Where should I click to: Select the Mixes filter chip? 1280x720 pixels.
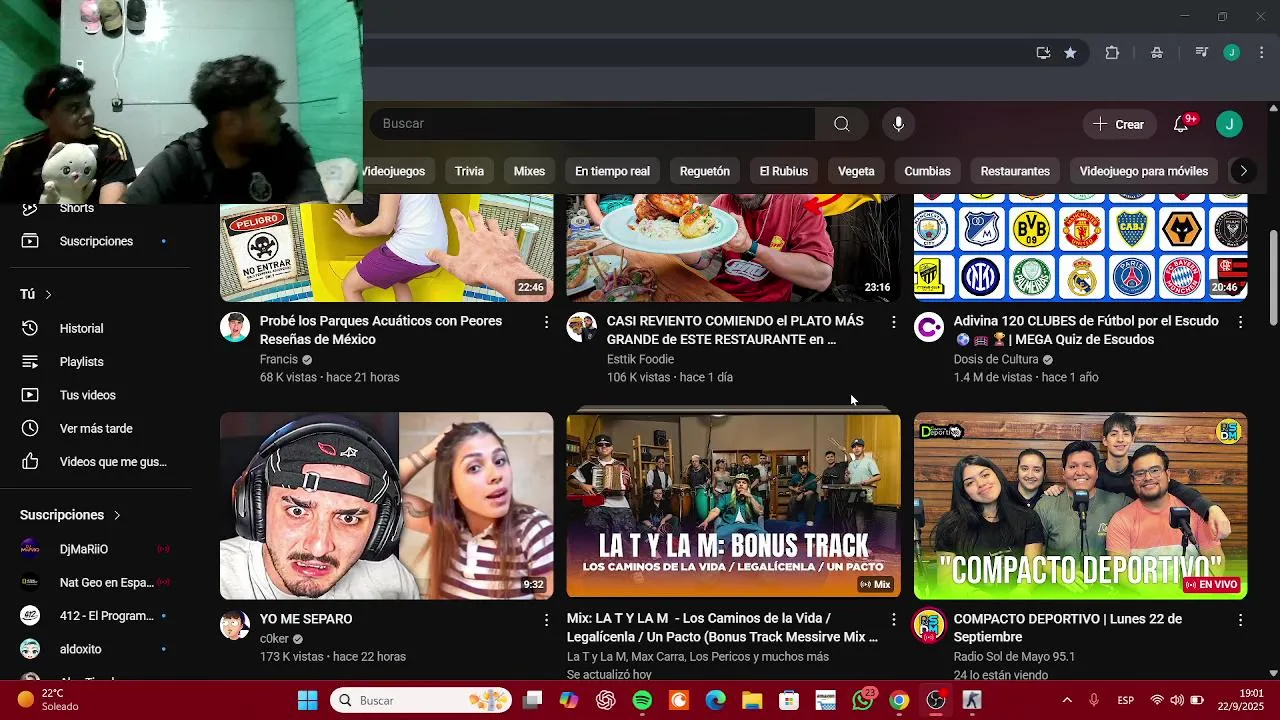click(x=529, y=171)
